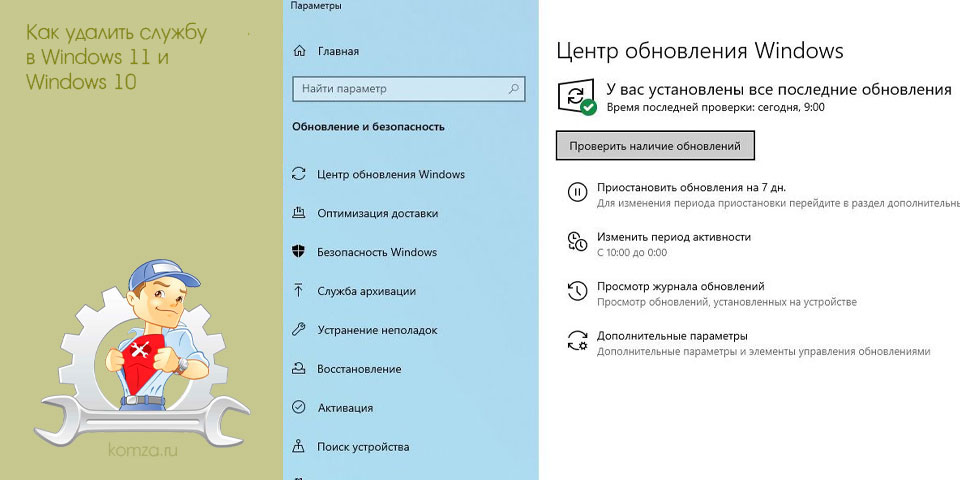
Task: Click the Troubleshoot wrench icon
Action: tap(299, 329)
